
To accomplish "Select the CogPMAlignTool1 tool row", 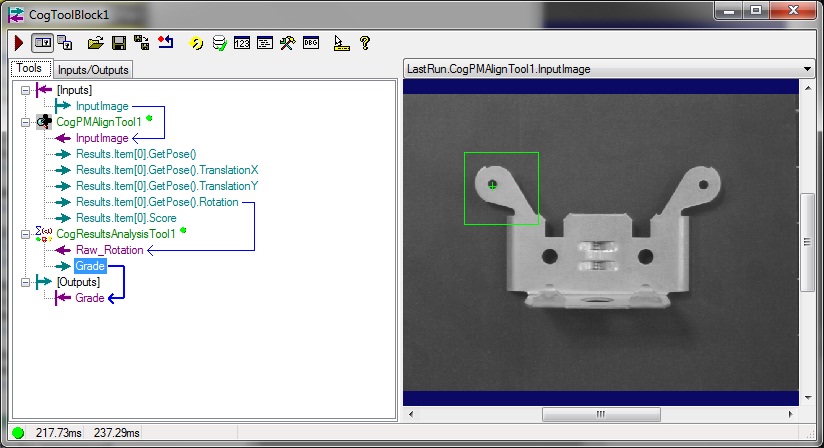I will coord(99,122).
